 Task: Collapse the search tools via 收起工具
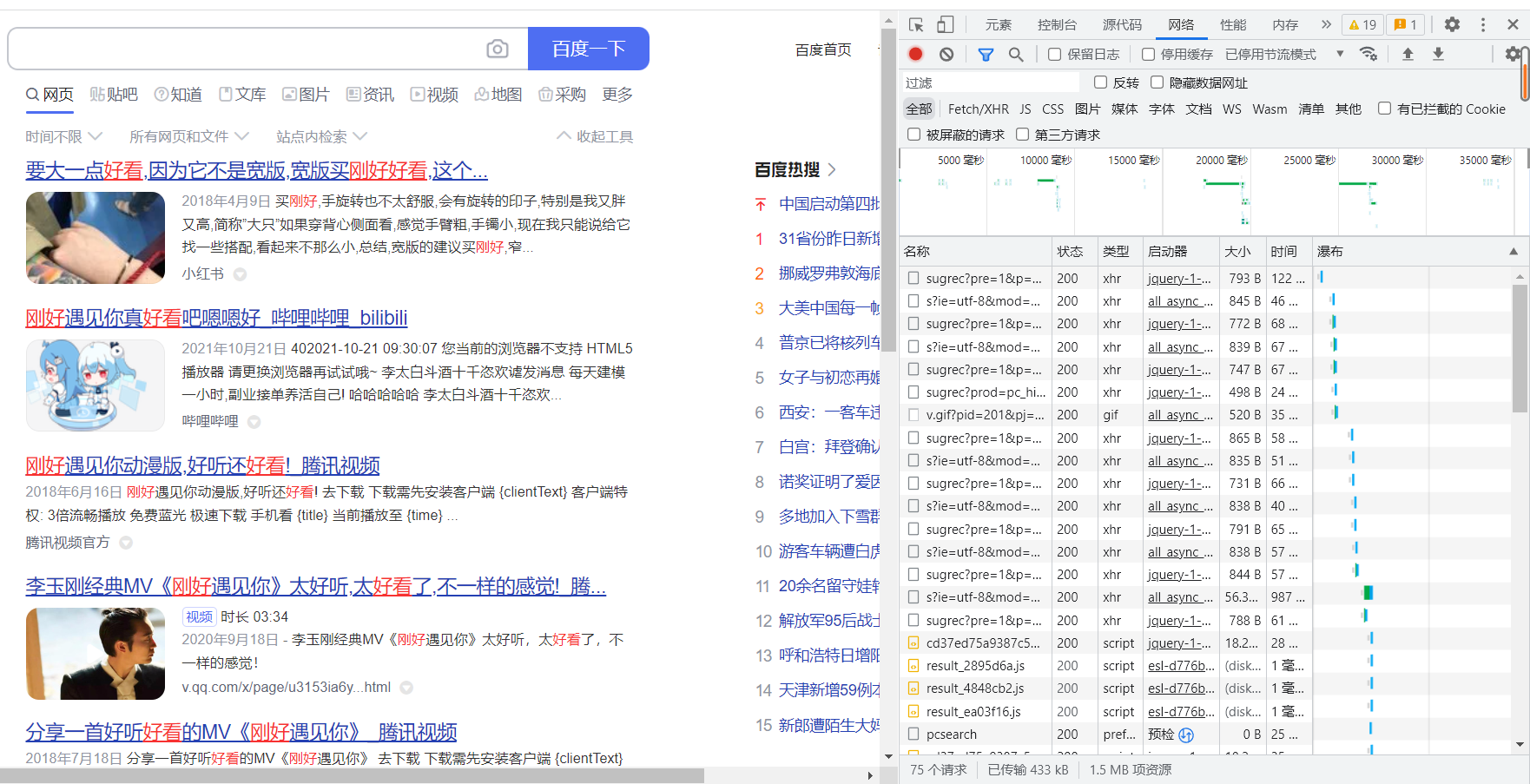[x=595, y=136]
